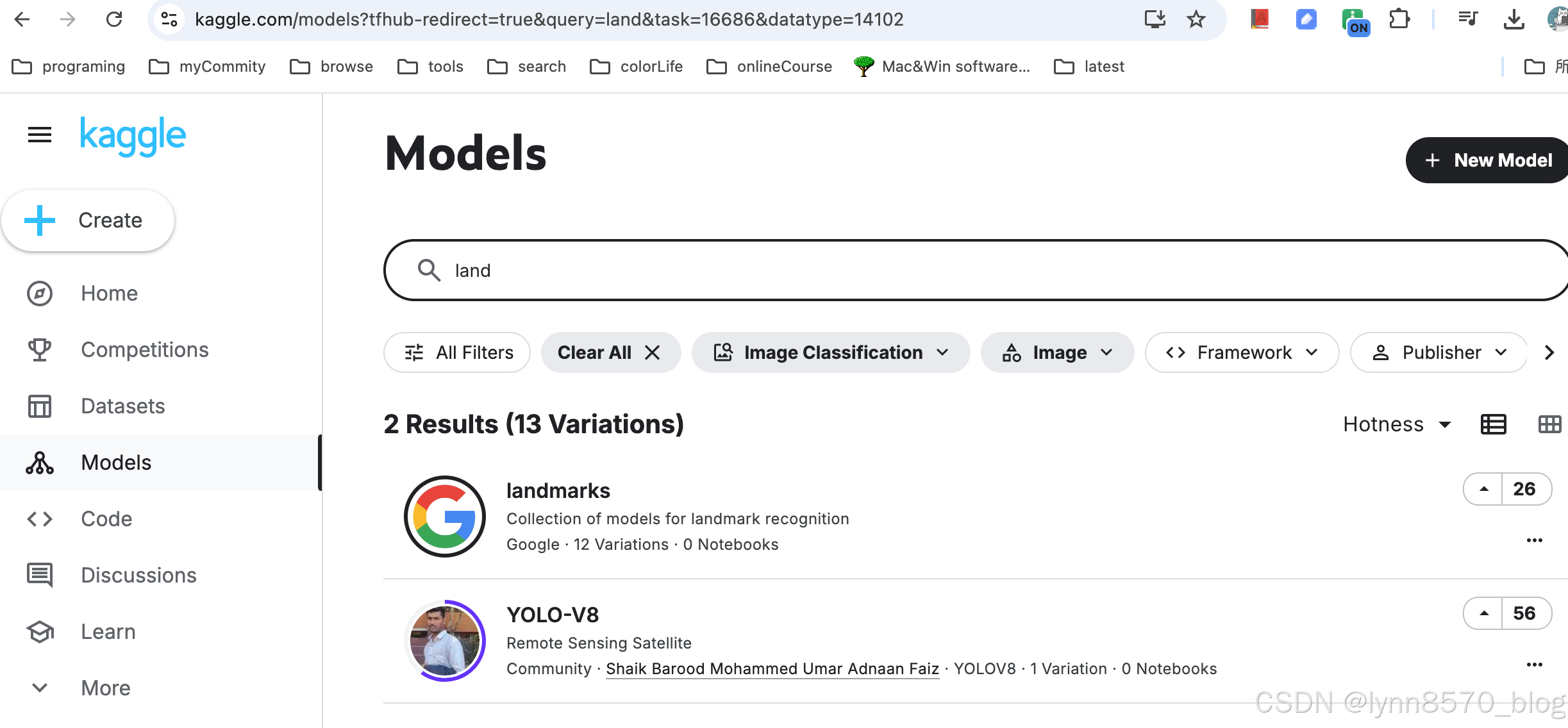
Task: Click the browser address bar URL
Action: [x=549, y=19]
